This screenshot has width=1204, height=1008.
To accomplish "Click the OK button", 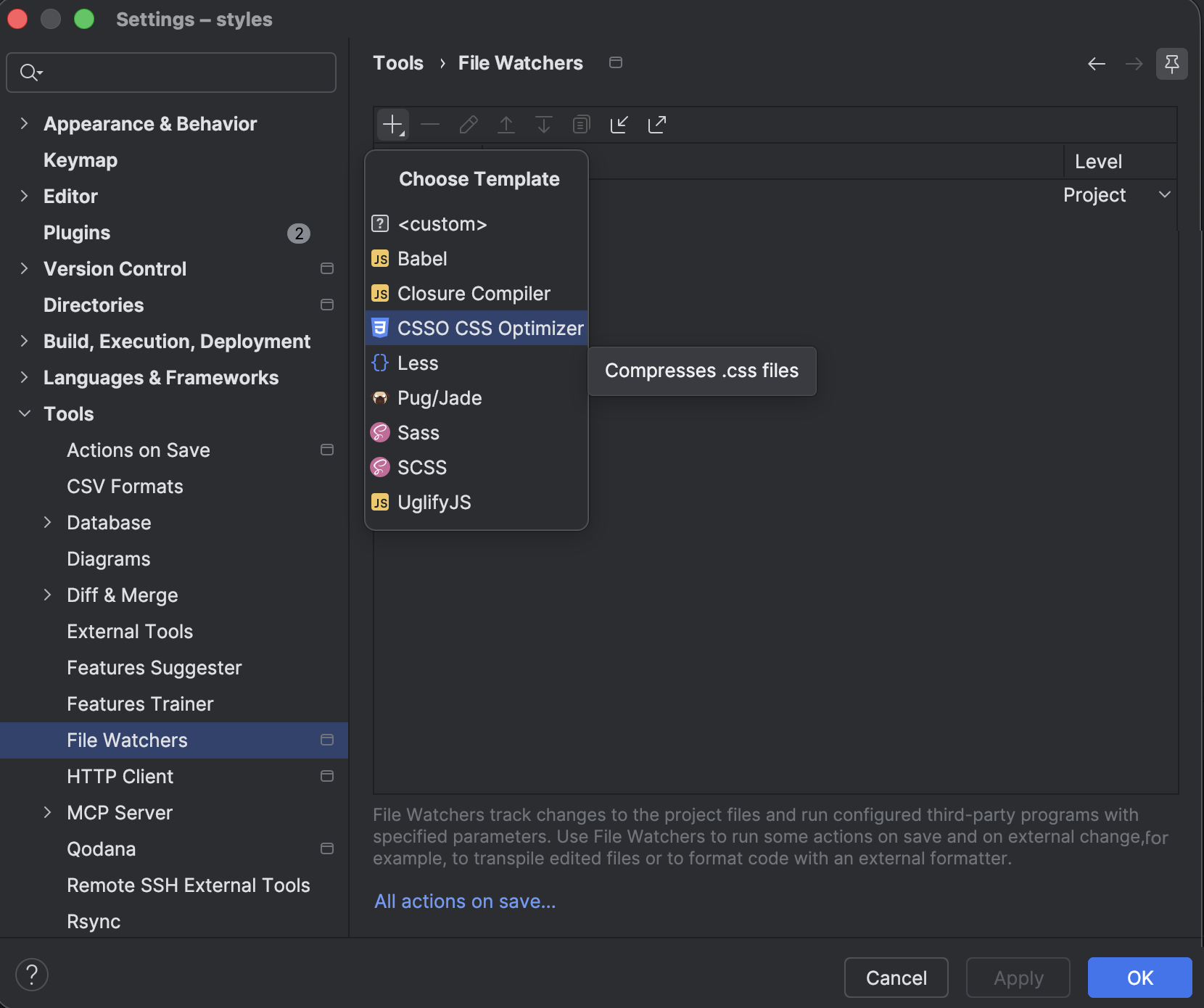I will point(1140,978).
